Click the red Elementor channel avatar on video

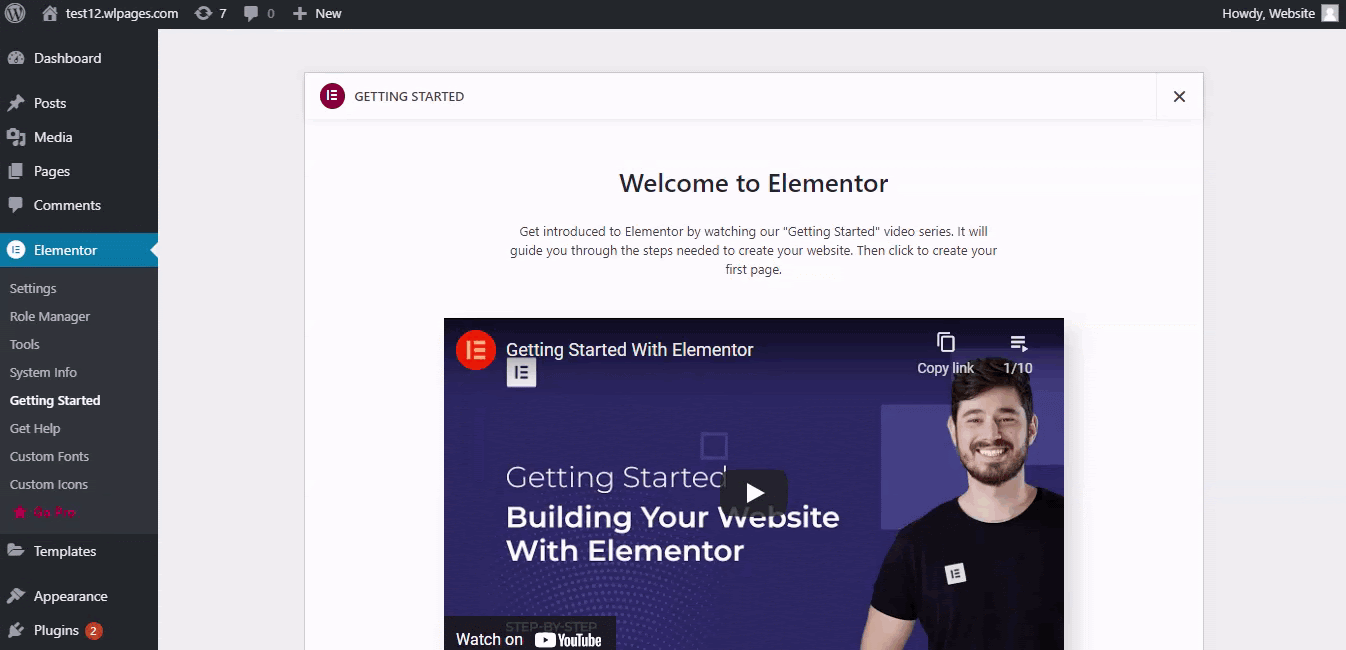click(x=476, y=350)
